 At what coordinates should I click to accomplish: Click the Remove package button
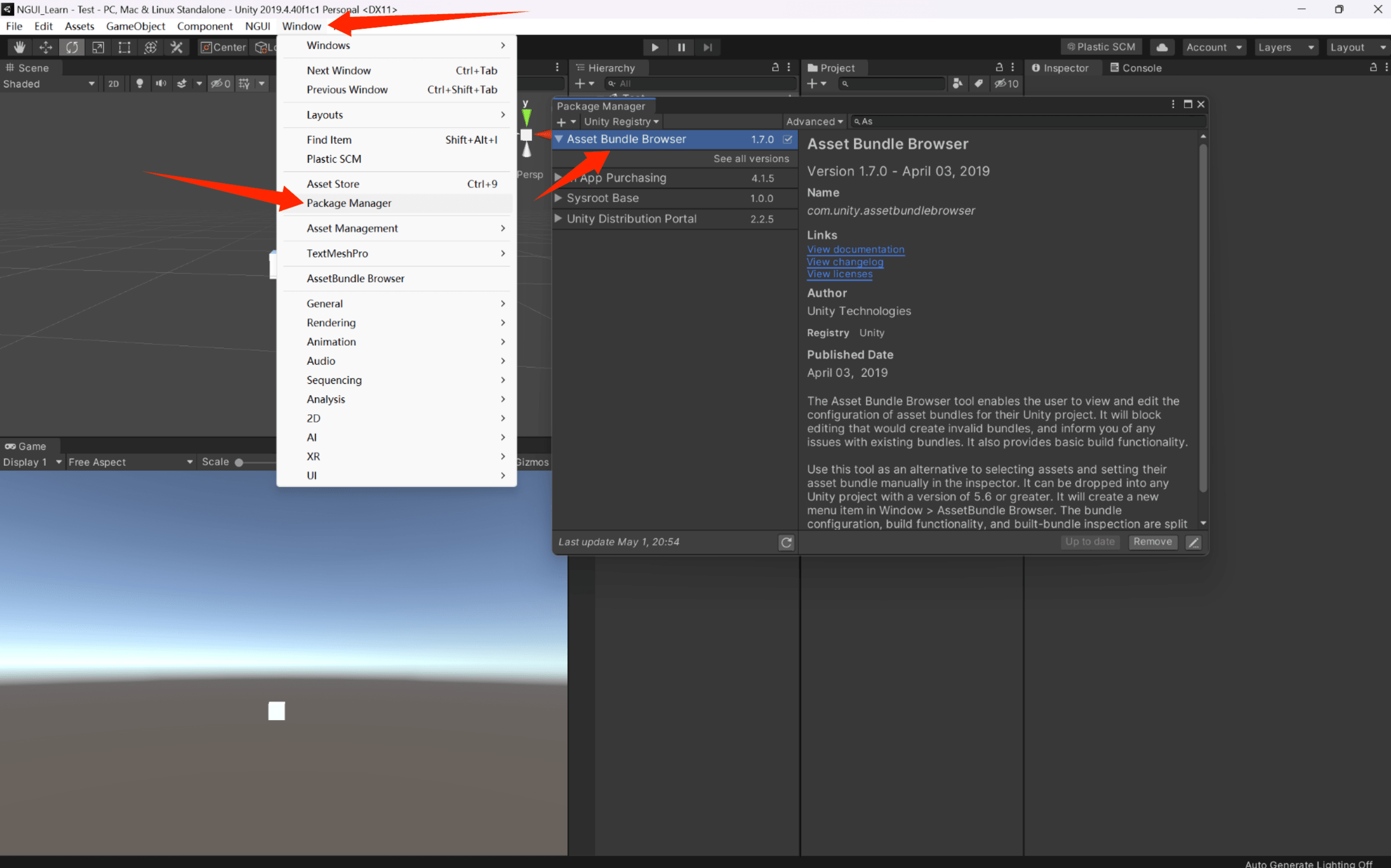pos(1153,542)
